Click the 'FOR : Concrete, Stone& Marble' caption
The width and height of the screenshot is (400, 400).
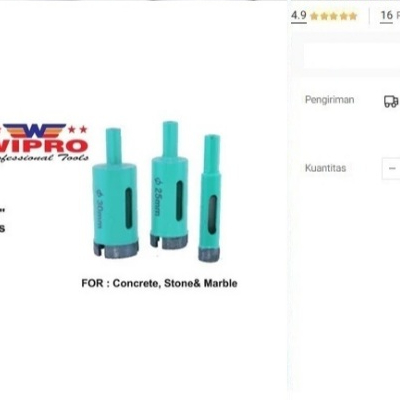(159, 284)
